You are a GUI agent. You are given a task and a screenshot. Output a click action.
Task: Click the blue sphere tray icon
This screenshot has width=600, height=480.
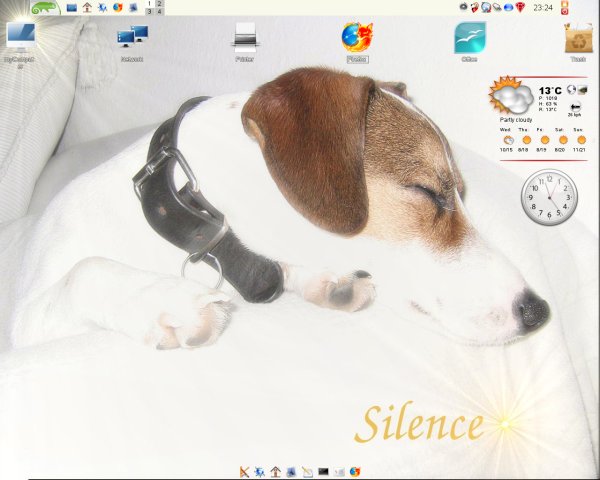coord(508,7)
